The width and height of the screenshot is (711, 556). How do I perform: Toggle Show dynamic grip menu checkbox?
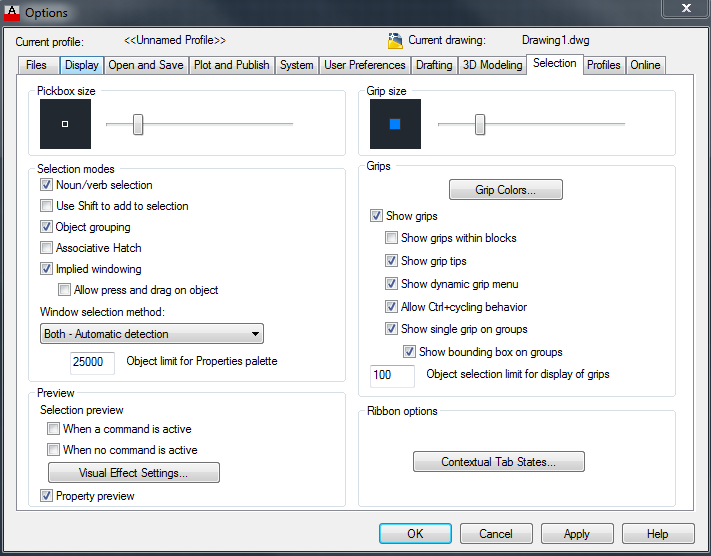tap(391, 284)
